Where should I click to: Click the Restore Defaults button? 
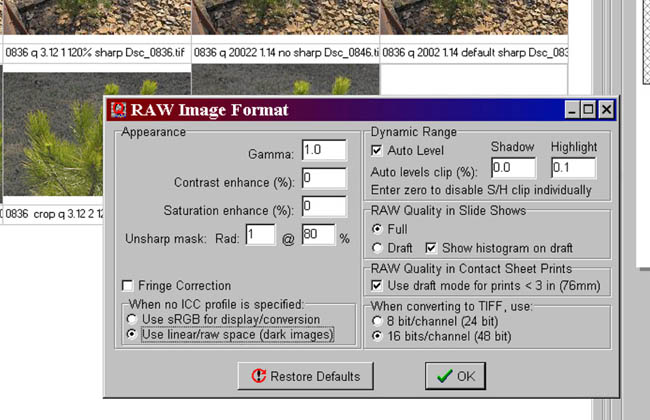point(306,376)
